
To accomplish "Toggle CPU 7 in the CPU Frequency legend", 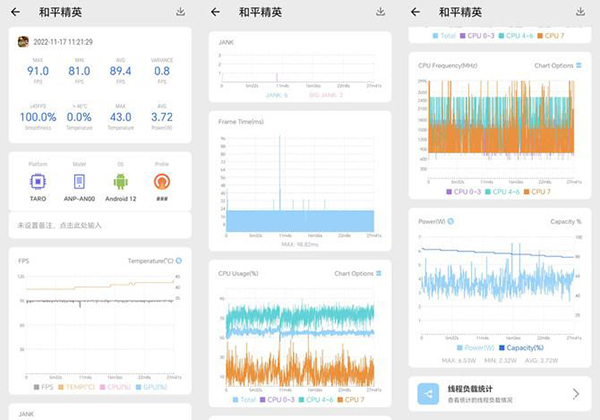I will coord(535,191).
